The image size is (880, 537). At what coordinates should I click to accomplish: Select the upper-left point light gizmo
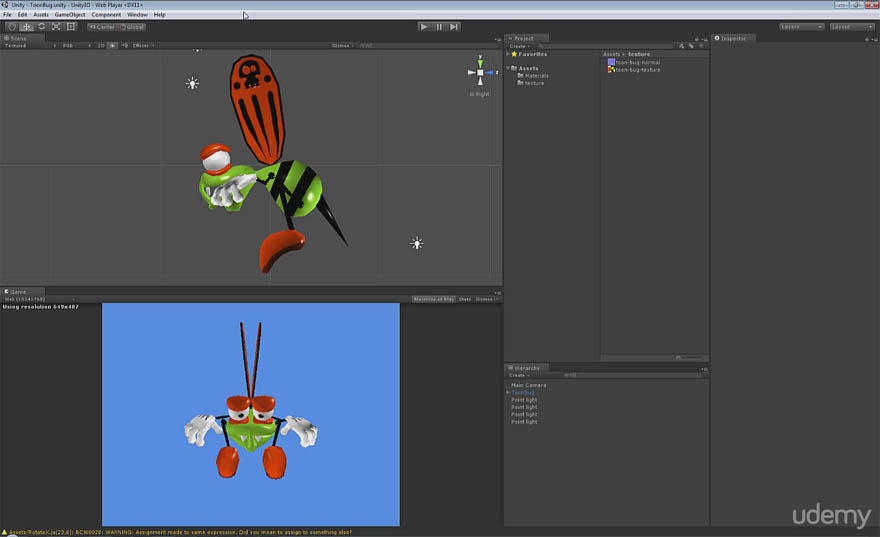[x=192, y=84]
